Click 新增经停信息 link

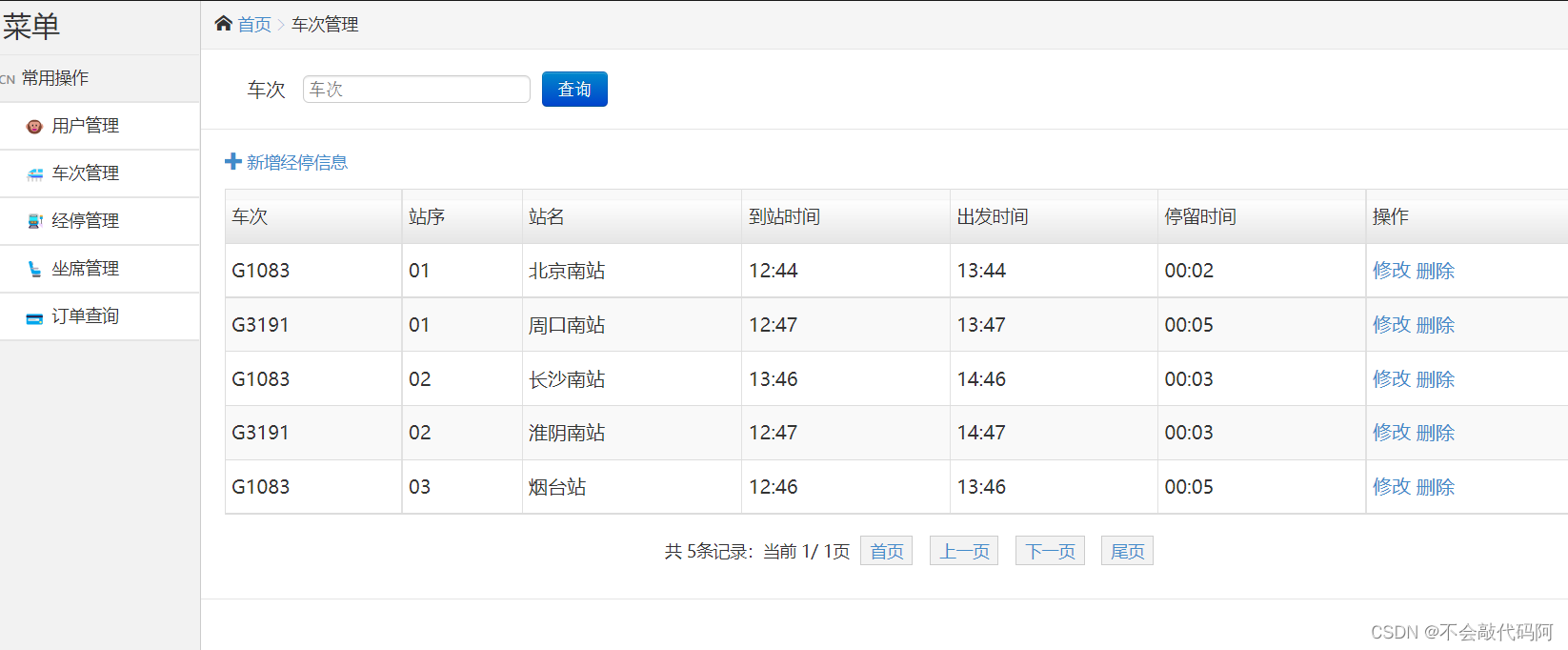click(297, 162)
